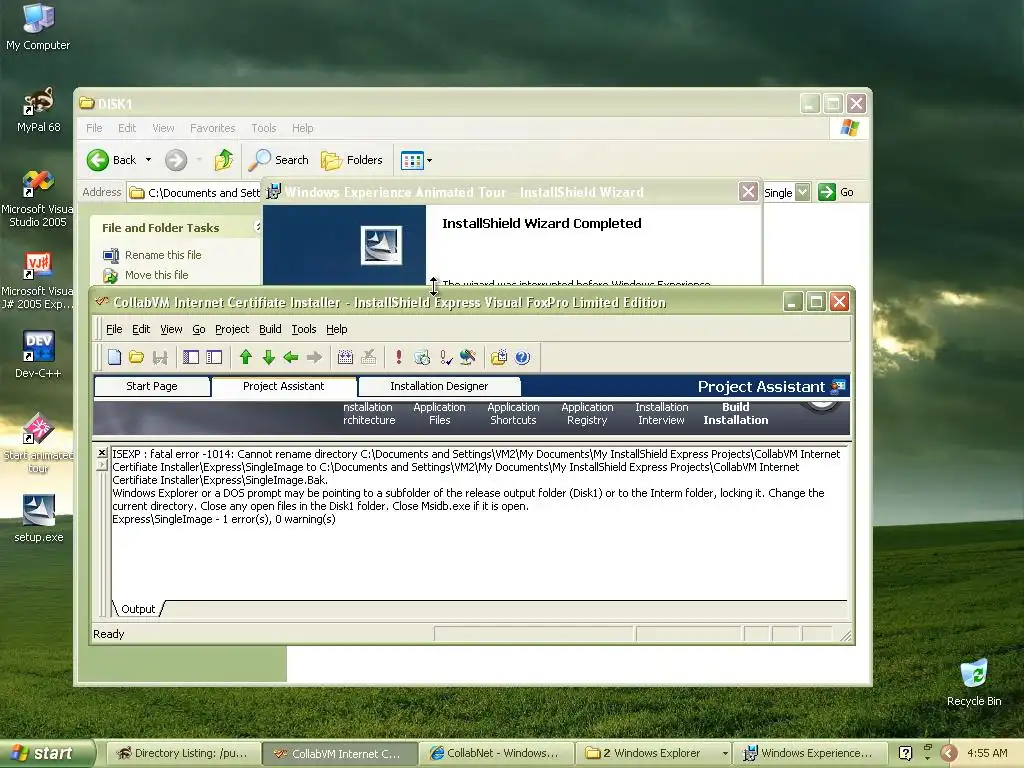Go to Installation Architecture step
Screen dimensions: 1024x768
pyautogui.click(x=369, y=413)
